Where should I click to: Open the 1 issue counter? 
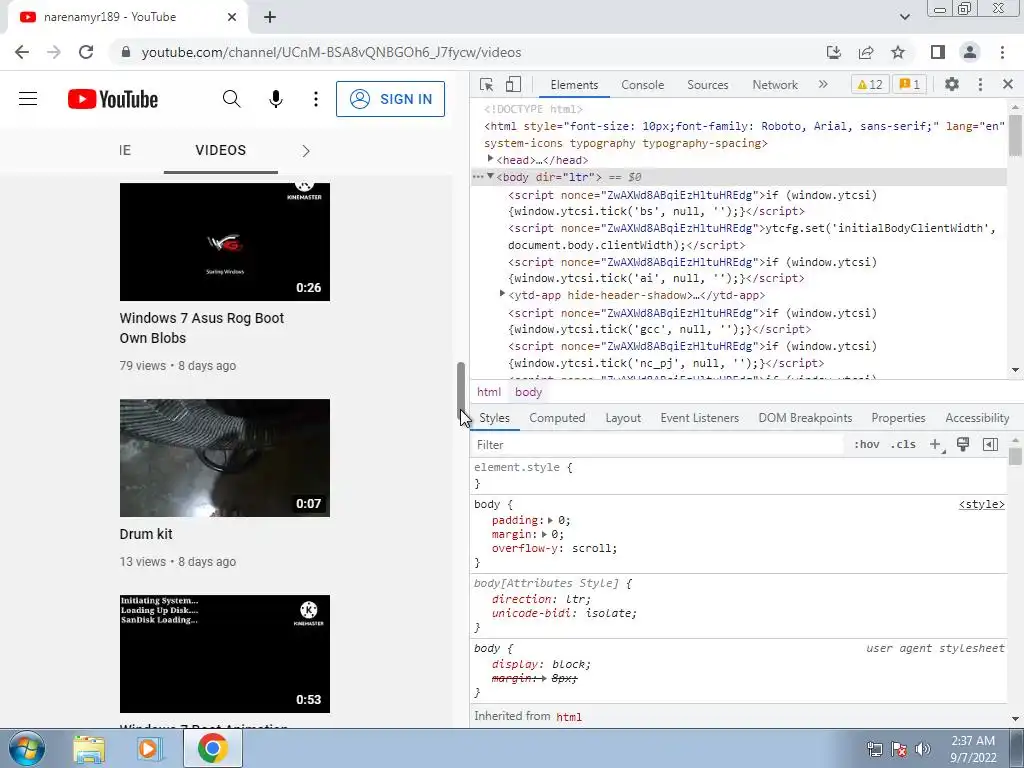pos(910,84)
